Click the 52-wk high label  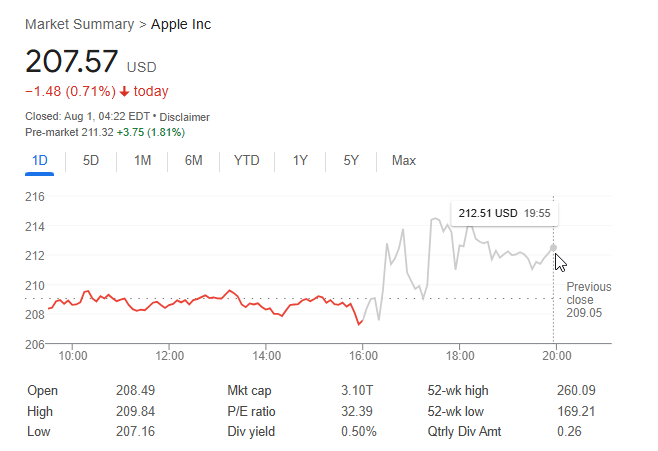[457, 391]
